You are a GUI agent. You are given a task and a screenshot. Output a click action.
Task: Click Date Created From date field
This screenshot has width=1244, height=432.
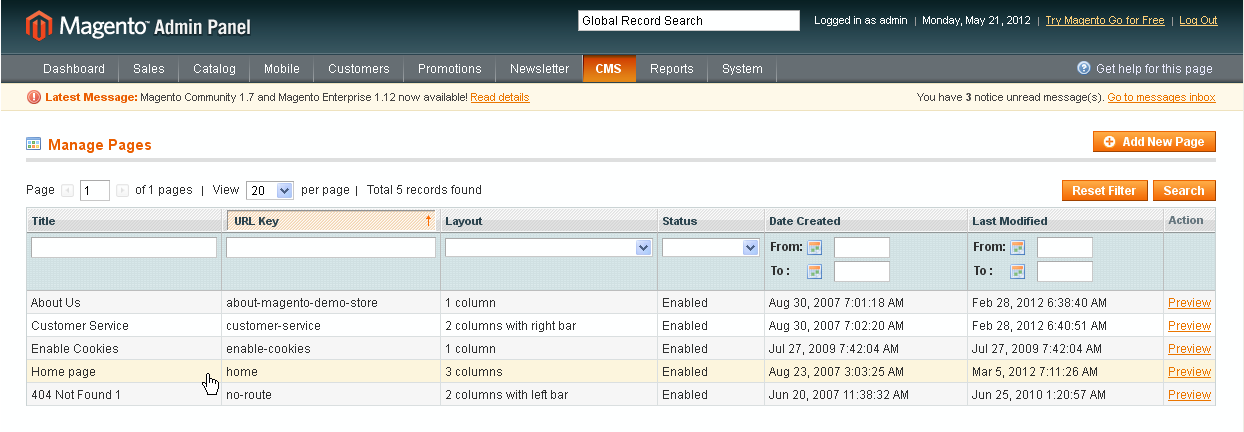point(862,247)
